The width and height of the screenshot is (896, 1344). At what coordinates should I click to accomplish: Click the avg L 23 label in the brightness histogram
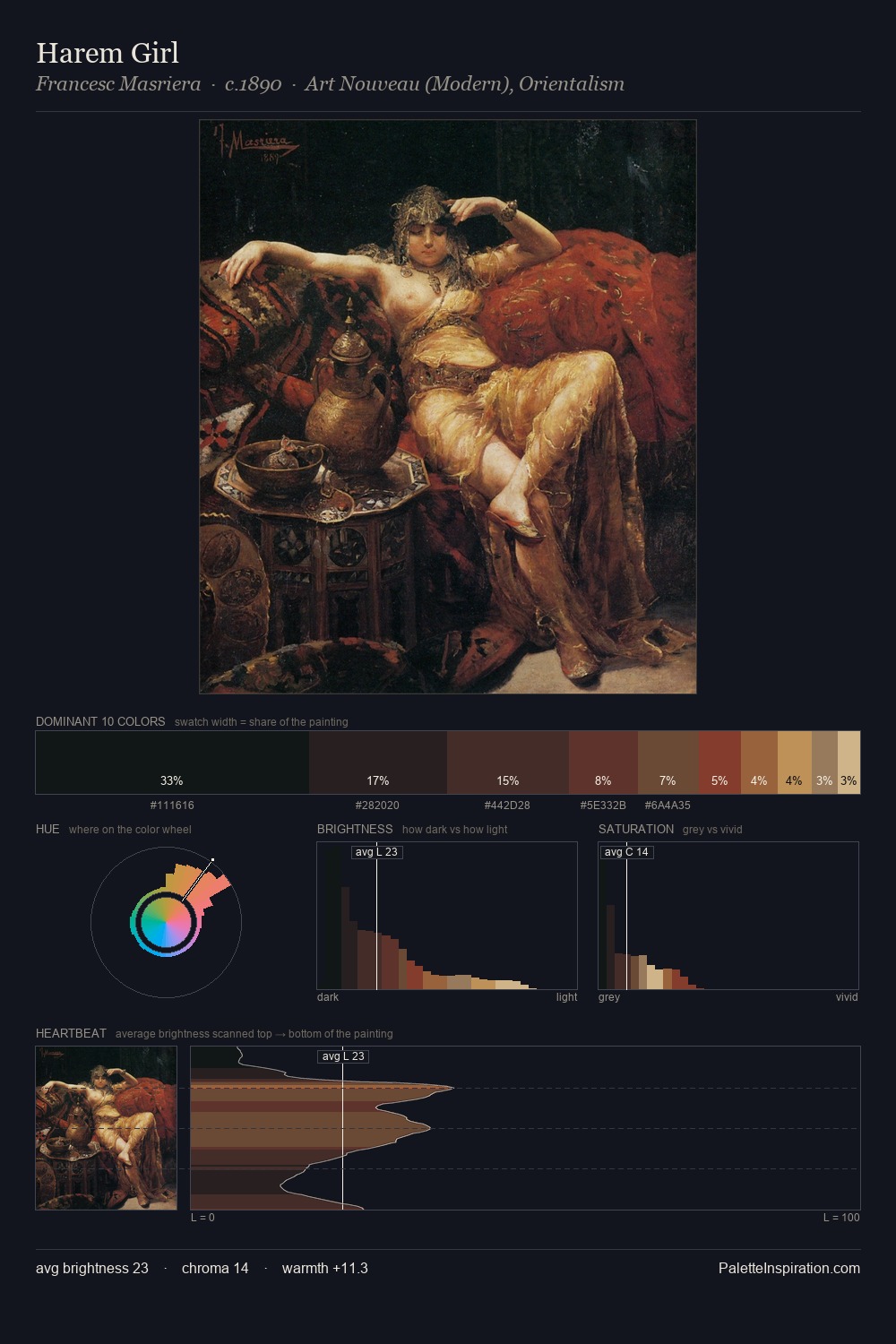pos(376,852)
